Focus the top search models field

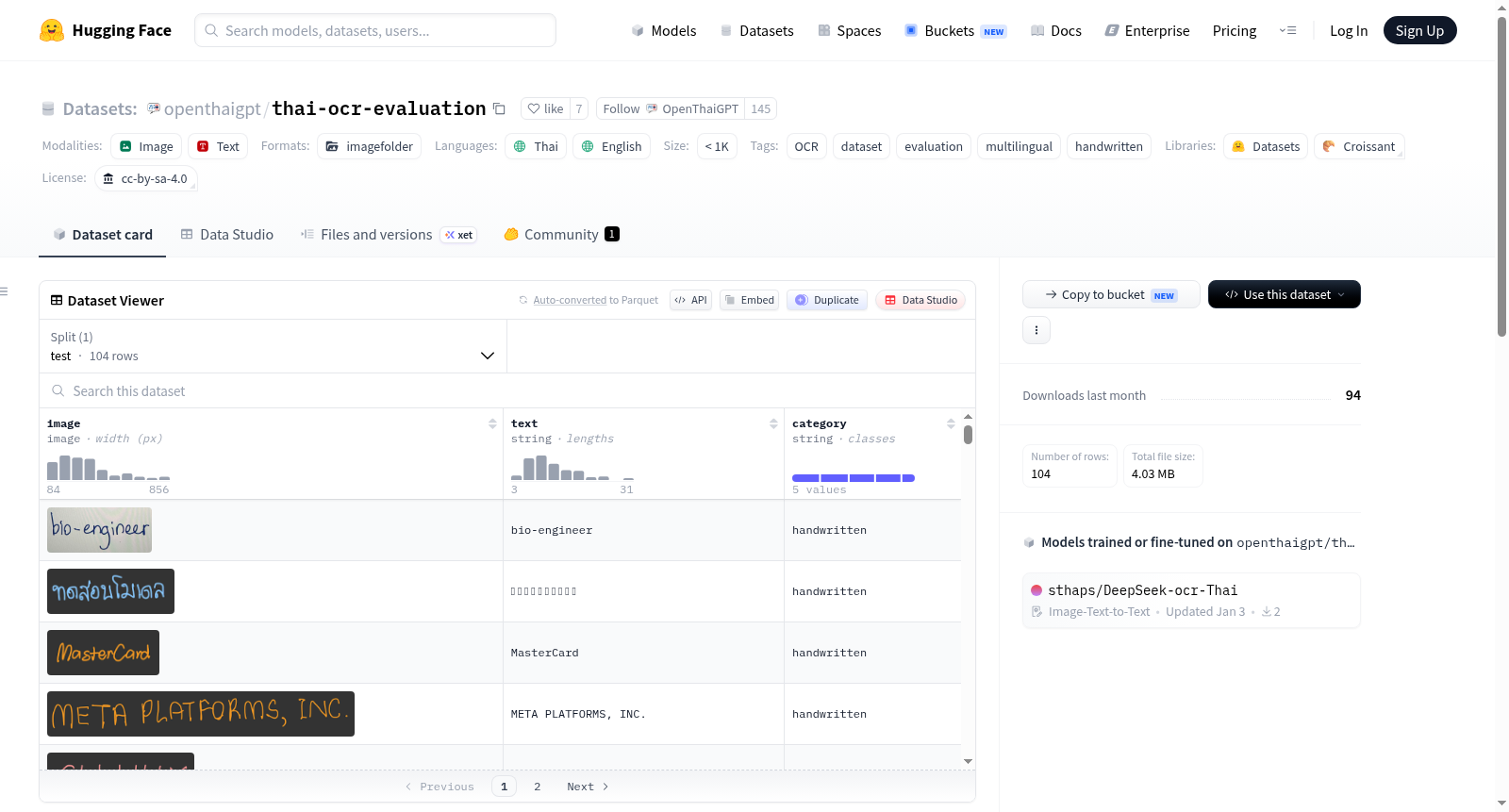click(375, 30)
